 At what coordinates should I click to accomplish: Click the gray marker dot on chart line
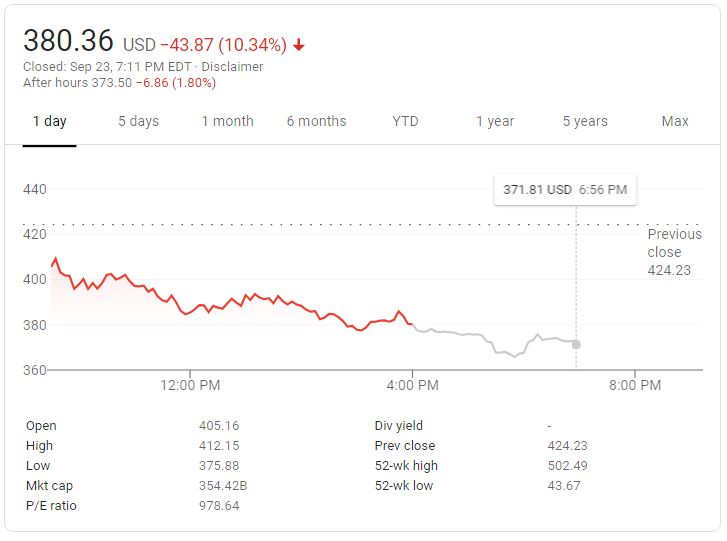point(576,344)
